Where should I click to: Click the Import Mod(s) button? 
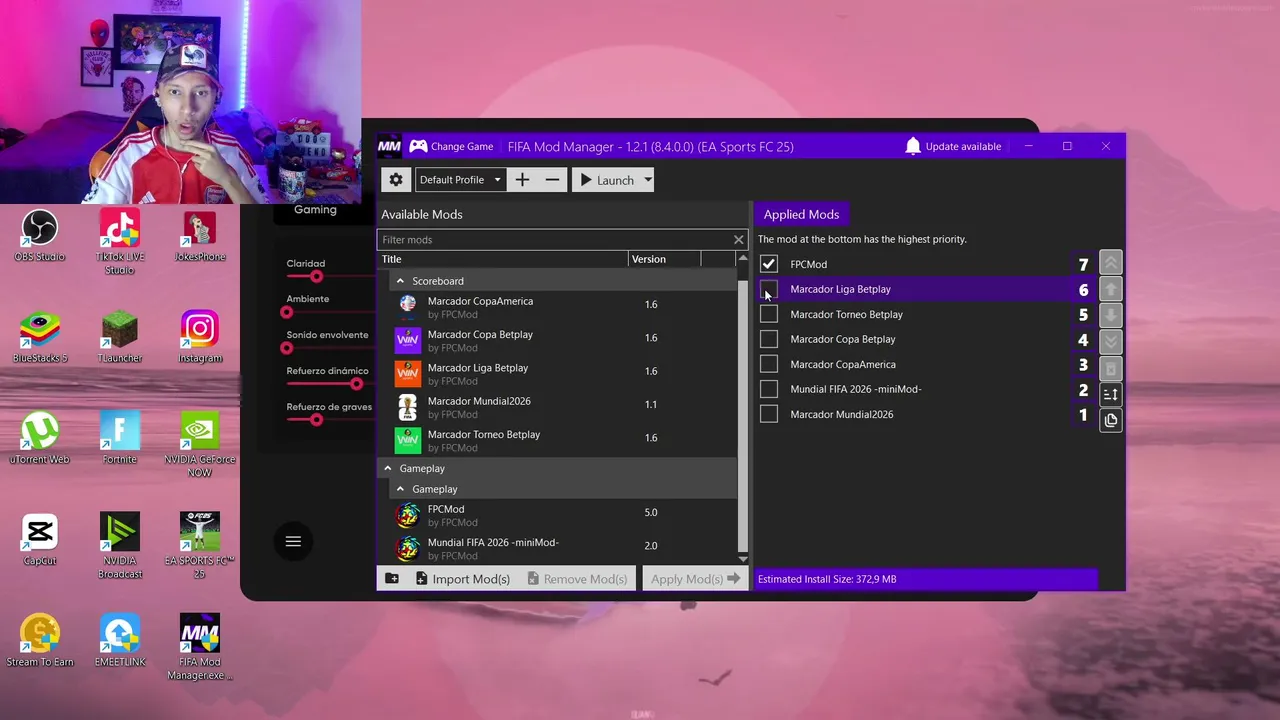tap(462, 579)
